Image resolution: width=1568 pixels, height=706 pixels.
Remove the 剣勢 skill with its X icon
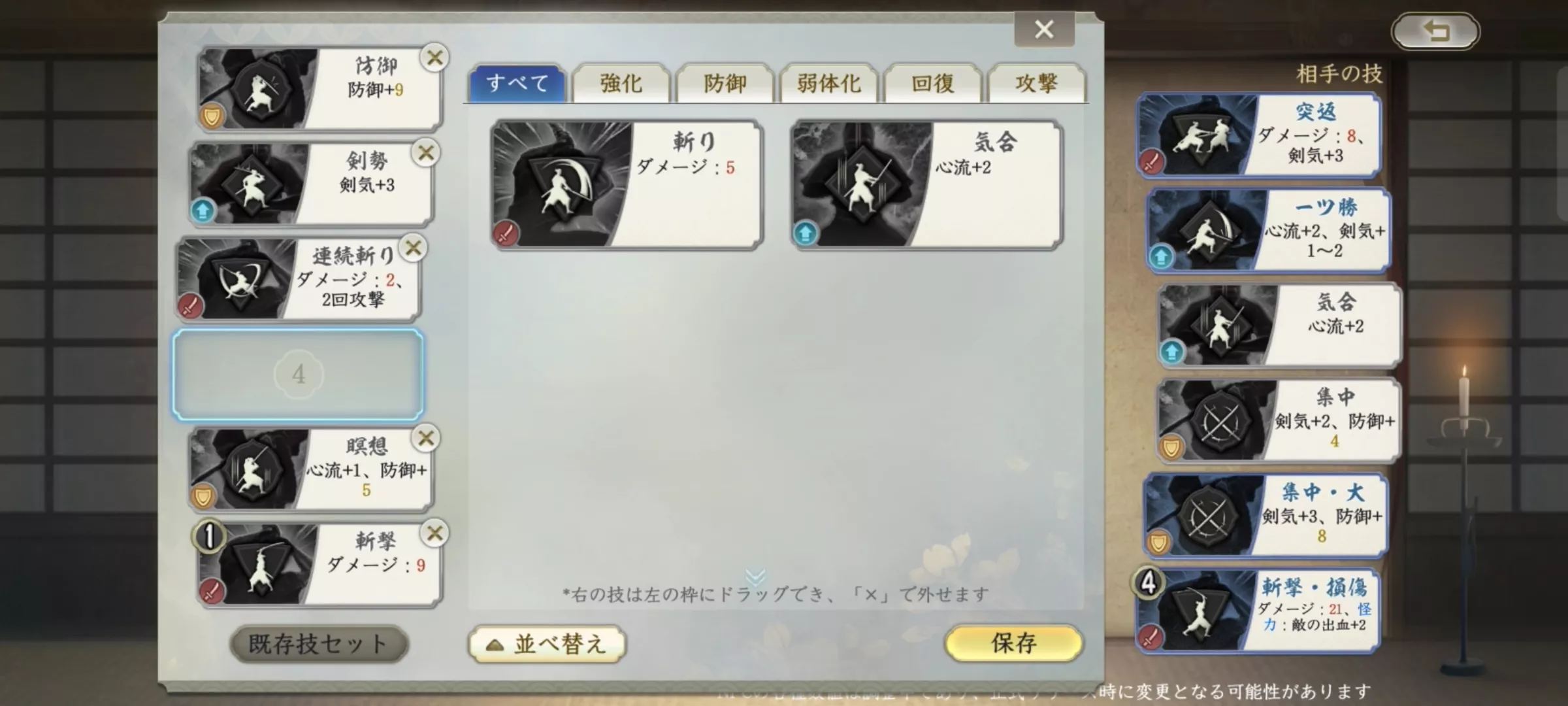426,153
